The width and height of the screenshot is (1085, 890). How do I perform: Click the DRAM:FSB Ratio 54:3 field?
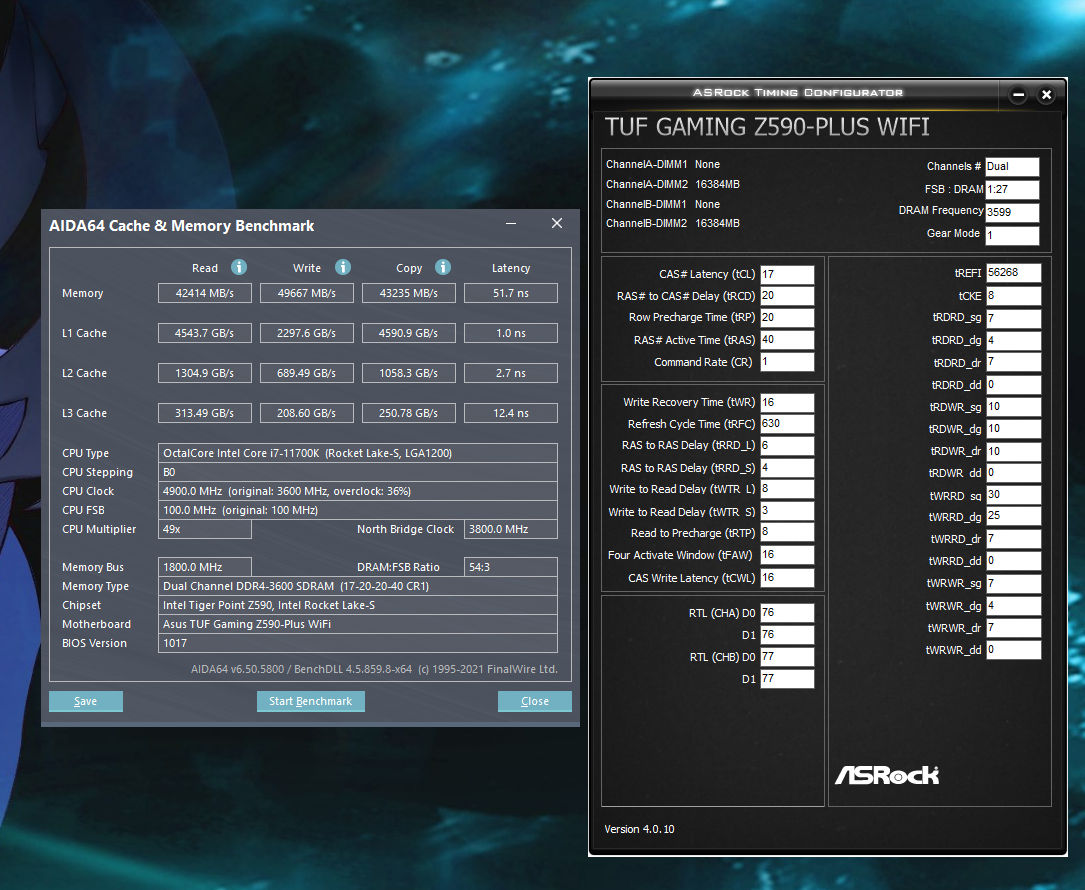tap(511, 567)
